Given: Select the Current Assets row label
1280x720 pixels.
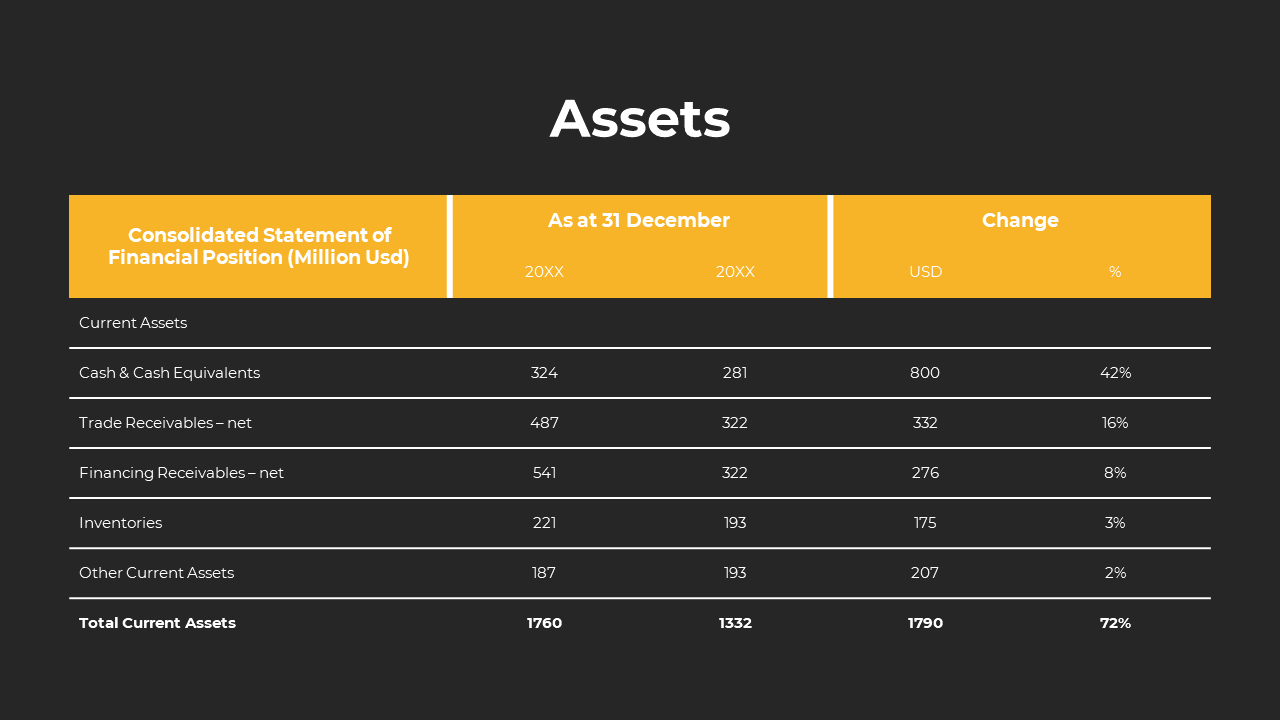Looking at the screenshot, I should click(133, 323).
